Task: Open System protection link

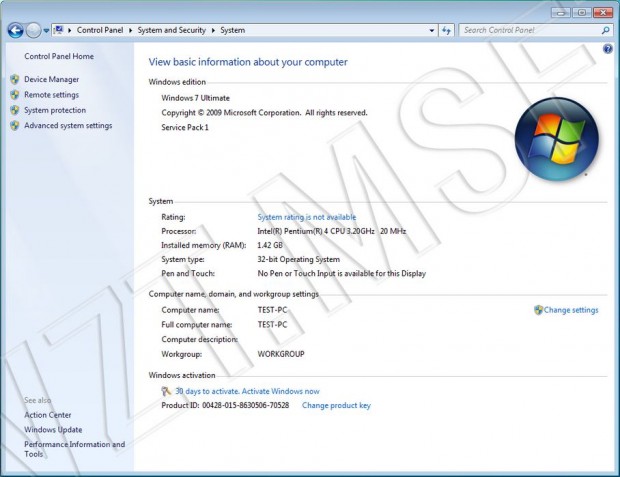Action: (55, 110)
